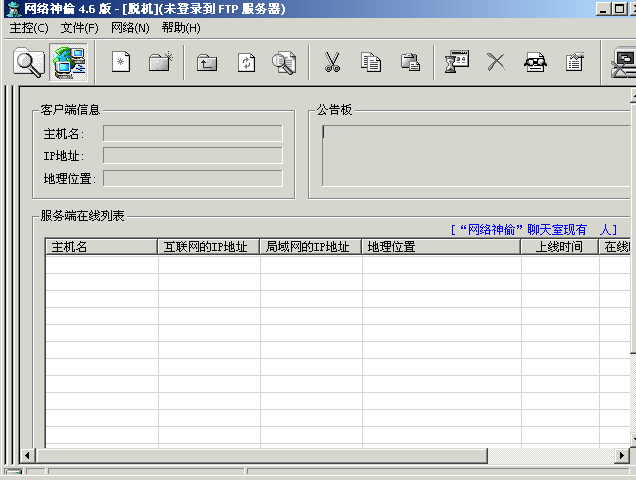The image size is (636, 480).
Task: Create a new folder via toolbar icon
Action: click(160, 62)
